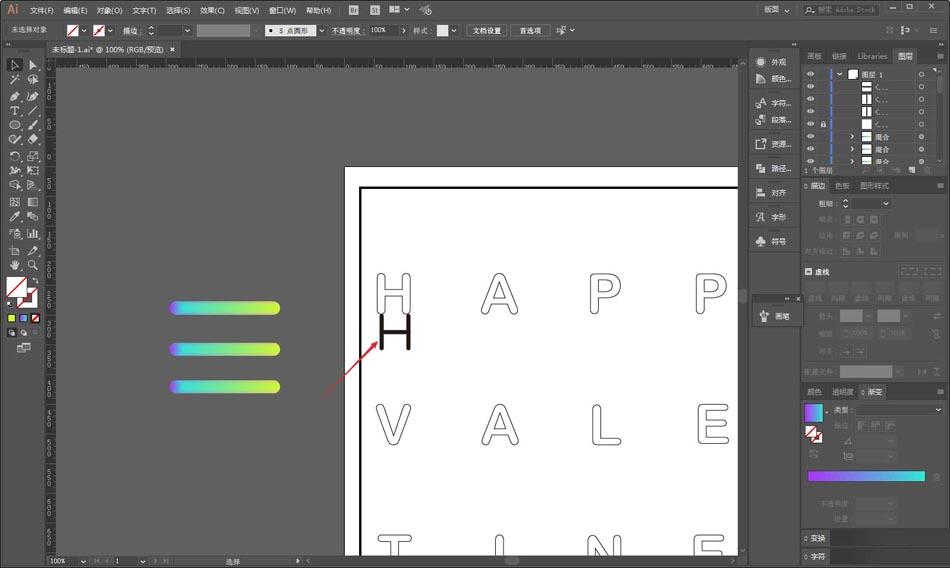Screen dimensions: 950x568
Task: Select the Hand tool
Action: point(15,265)
